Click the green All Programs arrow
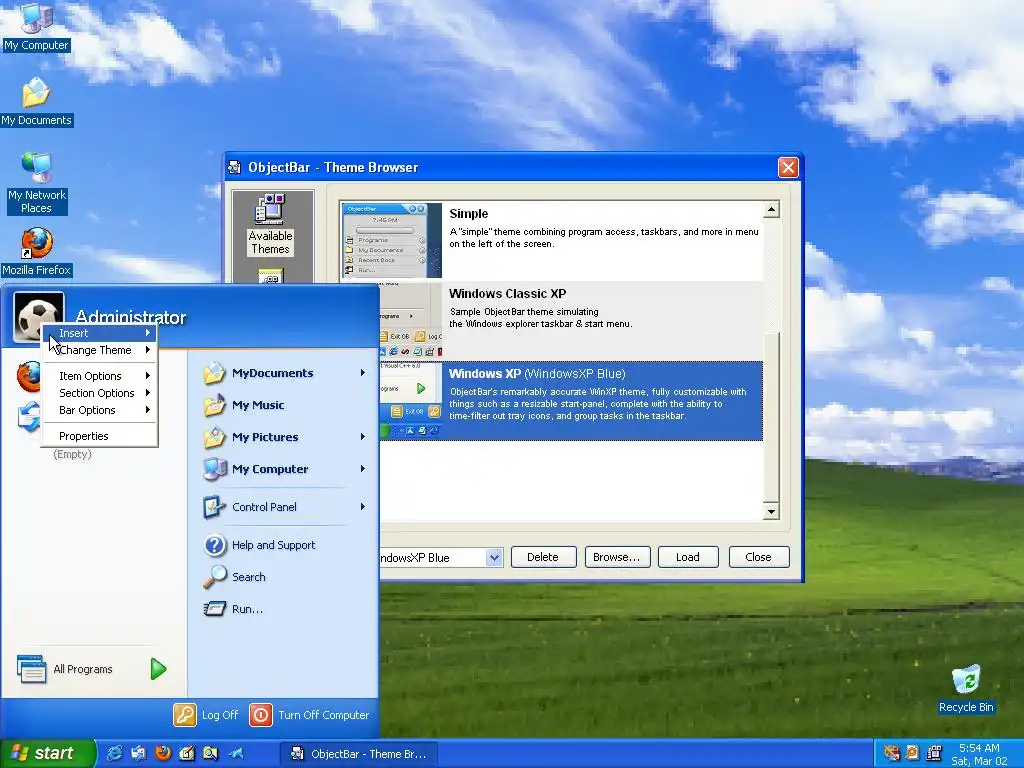The image size is (1024, 768). point(158,669)
